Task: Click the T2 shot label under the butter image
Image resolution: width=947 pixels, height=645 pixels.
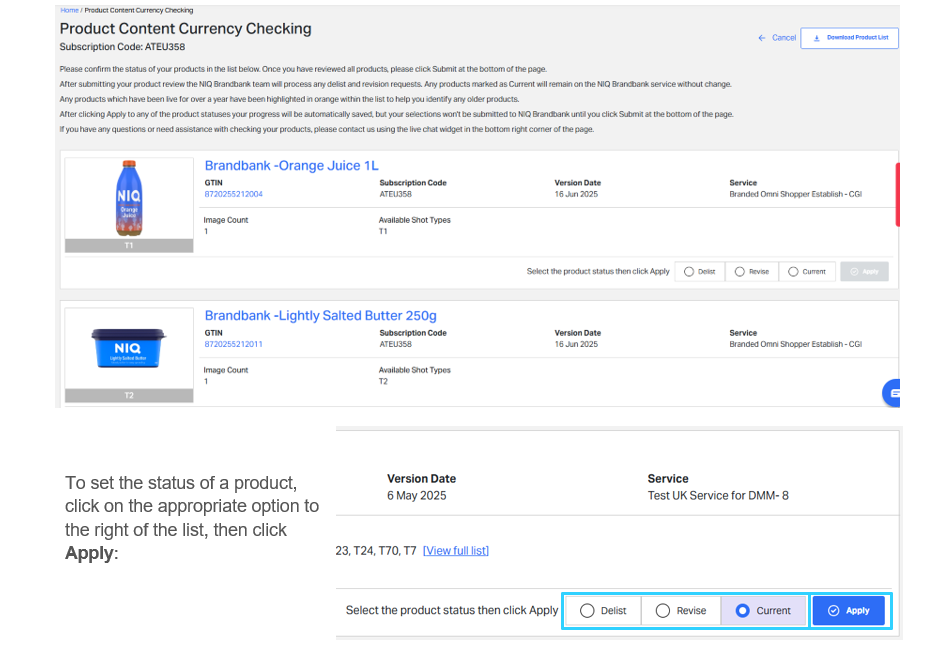Action: [129, 395]
